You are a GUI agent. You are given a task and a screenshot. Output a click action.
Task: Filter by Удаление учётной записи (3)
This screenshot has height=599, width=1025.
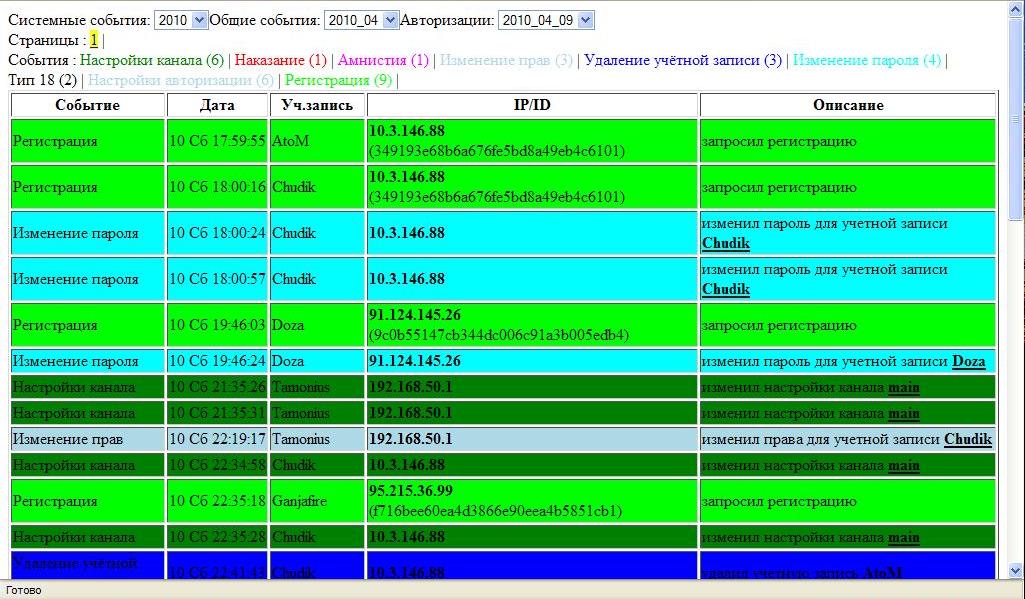click(x=683, y=60)
